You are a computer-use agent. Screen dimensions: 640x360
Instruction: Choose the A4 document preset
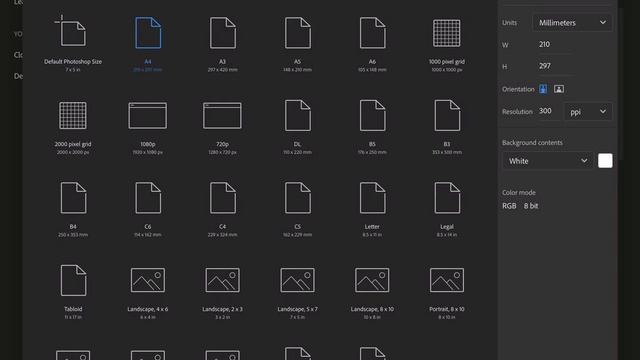148,43
